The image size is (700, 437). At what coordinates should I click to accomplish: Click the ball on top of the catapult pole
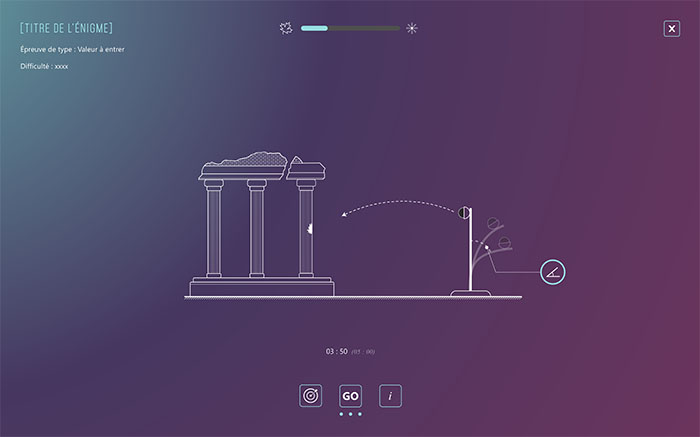[x=464, y=212]
